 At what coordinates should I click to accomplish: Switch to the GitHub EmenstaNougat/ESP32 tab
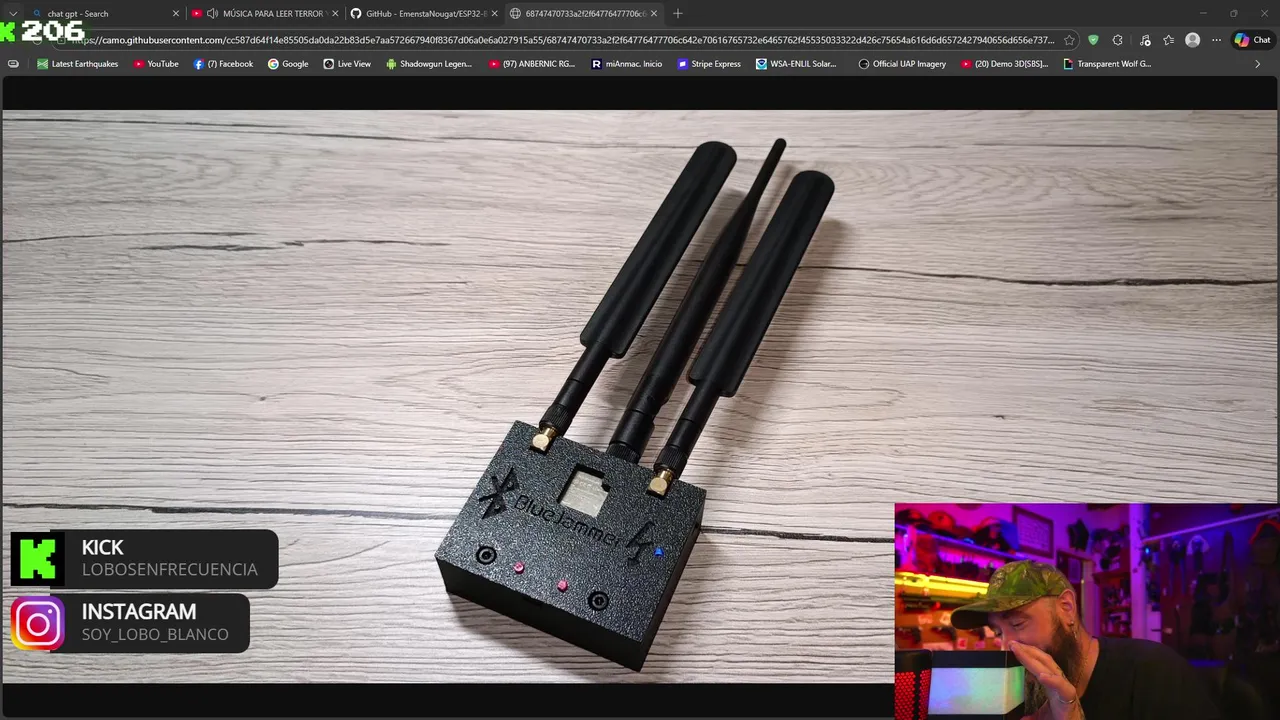point(425,14)
